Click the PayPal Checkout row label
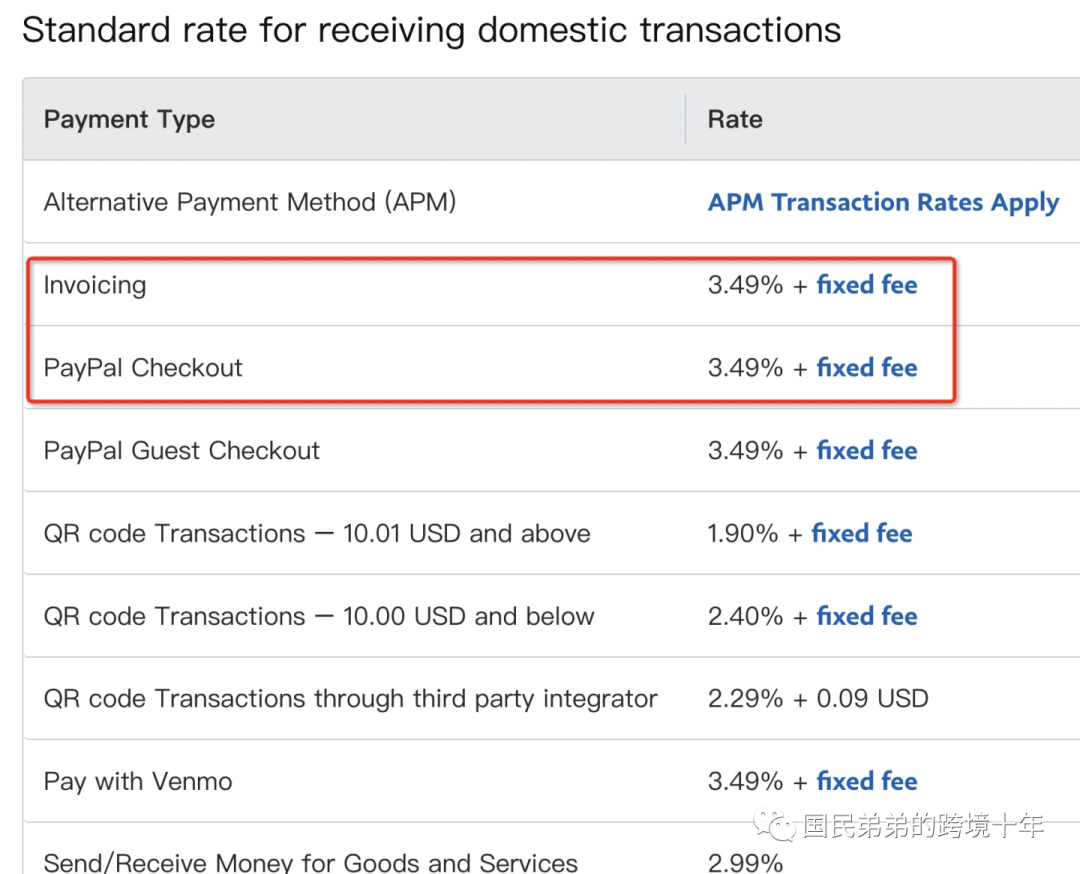1080x874 pixels. [x=143, y=368]
